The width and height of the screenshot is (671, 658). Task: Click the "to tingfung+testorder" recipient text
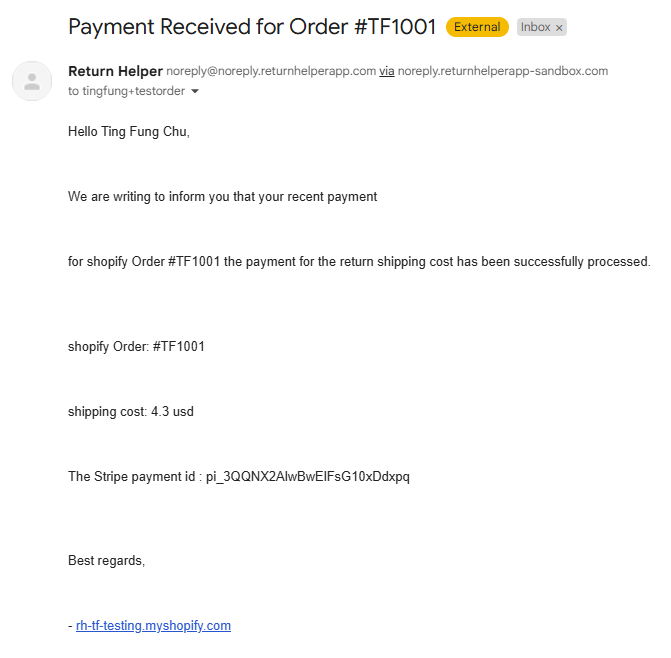click(126, 91)
